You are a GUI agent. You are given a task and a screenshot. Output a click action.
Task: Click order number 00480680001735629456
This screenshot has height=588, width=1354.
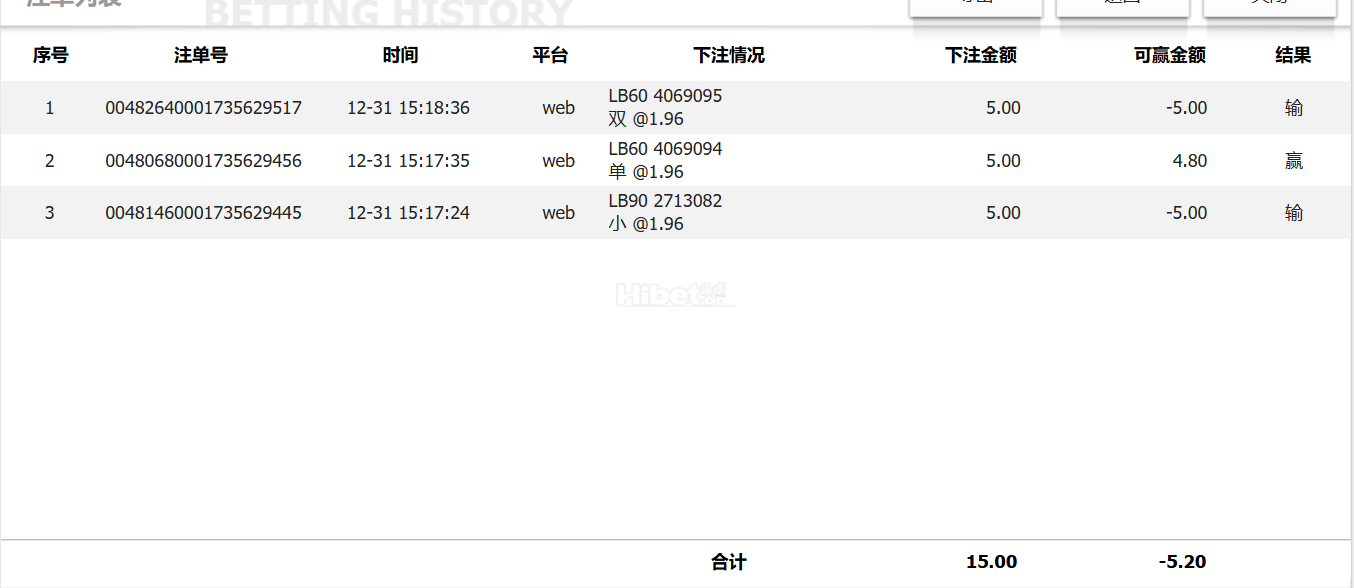point(204,161)
